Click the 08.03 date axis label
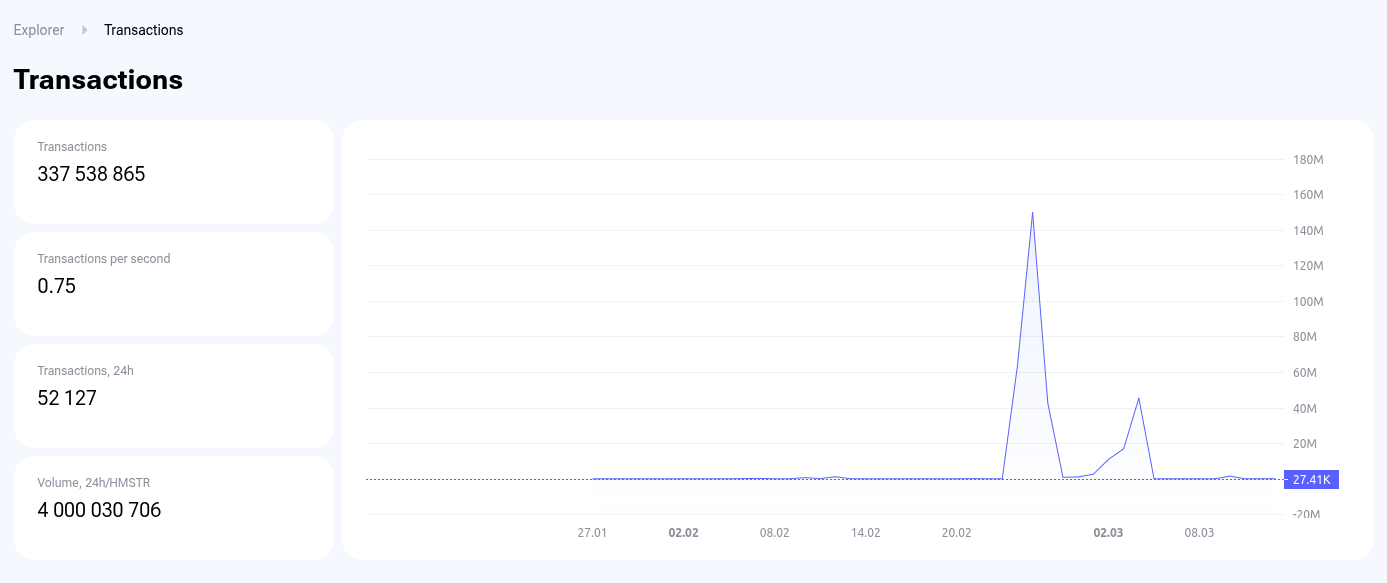Image resolution: width=1387 pixels, height=583 pixels. click(x=1199, y=533)
